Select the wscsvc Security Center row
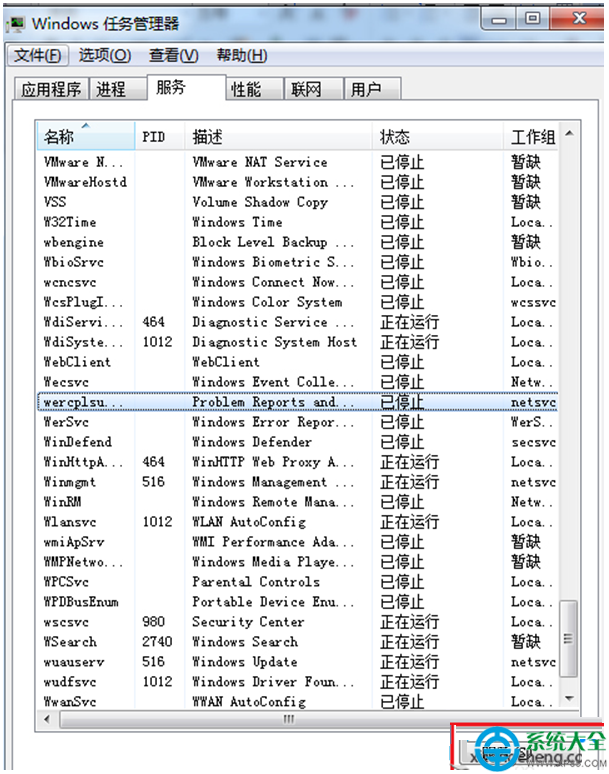Screen dimensions: 609x774 tap(298, 622)
